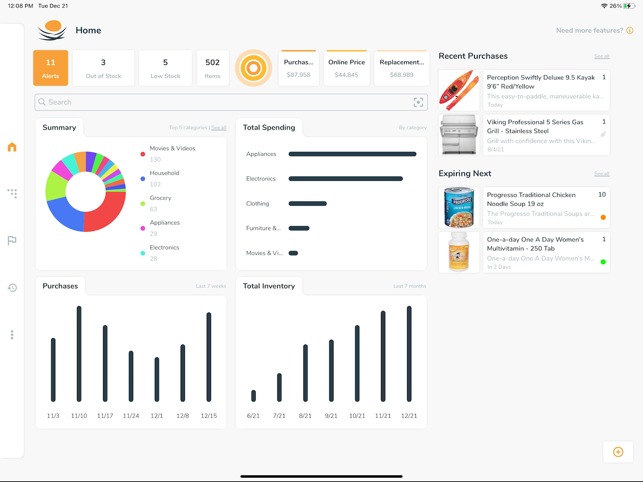Open the history clock sidebar icon
This screenshot has height=482, width=643.
(12, 288)
